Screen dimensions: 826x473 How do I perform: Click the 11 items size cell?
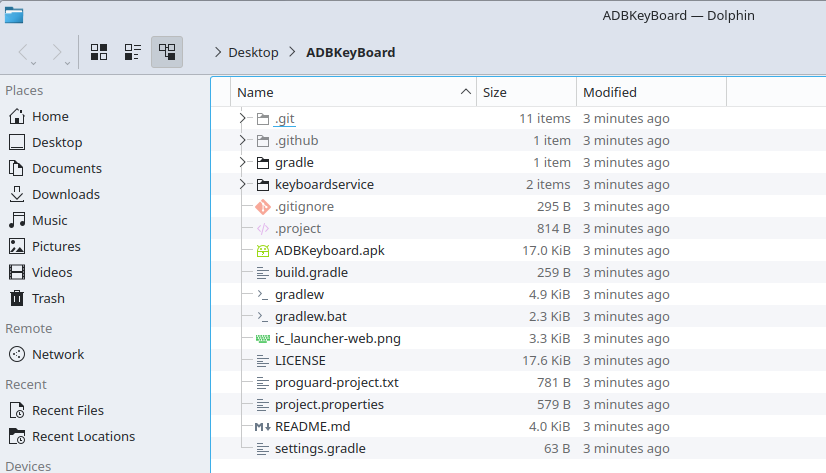click(x=545, y=119)
